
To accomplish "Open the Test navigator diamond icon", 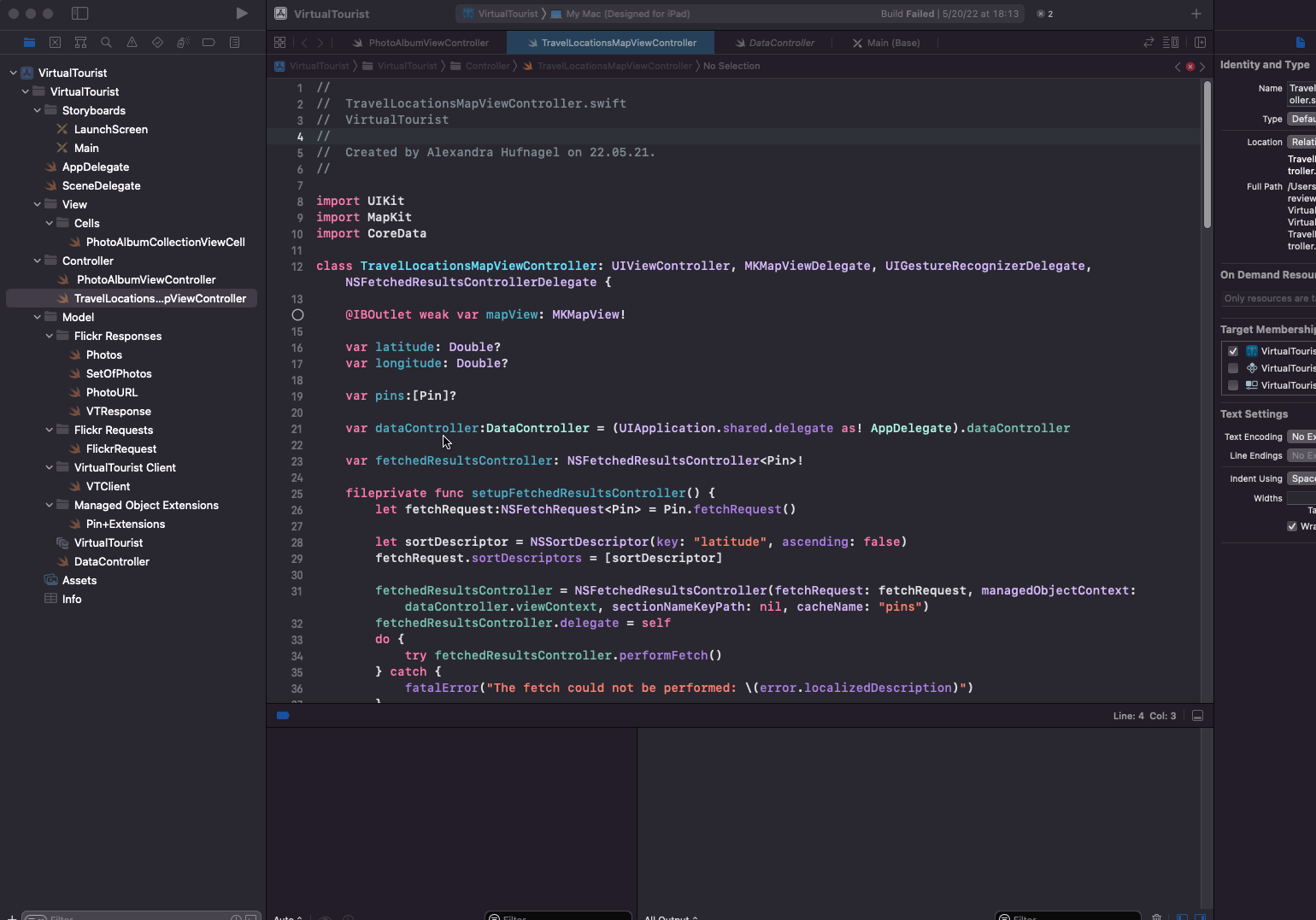I will coord(156,42).
